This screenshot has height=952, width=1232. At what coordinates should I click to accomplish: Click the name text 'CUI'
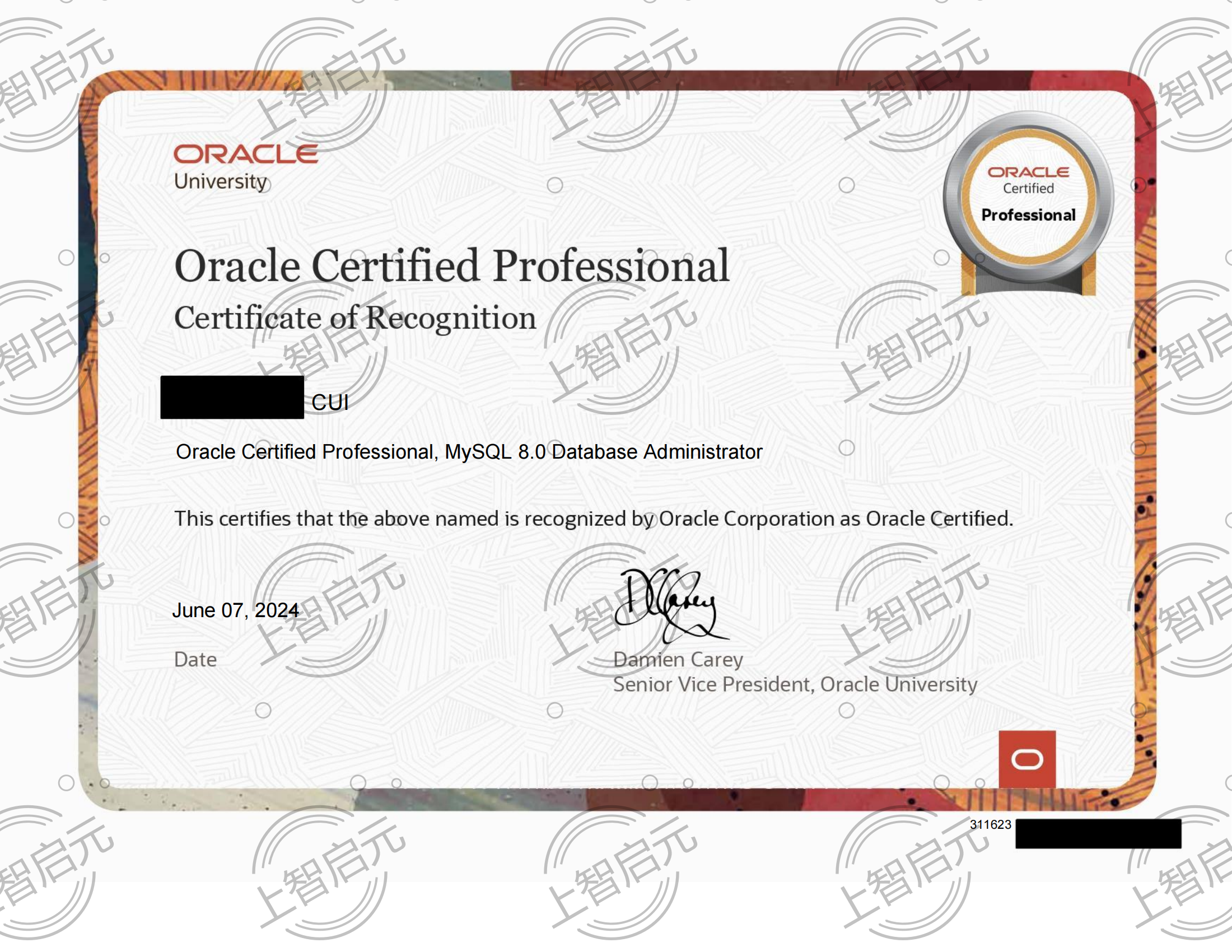[330, 402]
